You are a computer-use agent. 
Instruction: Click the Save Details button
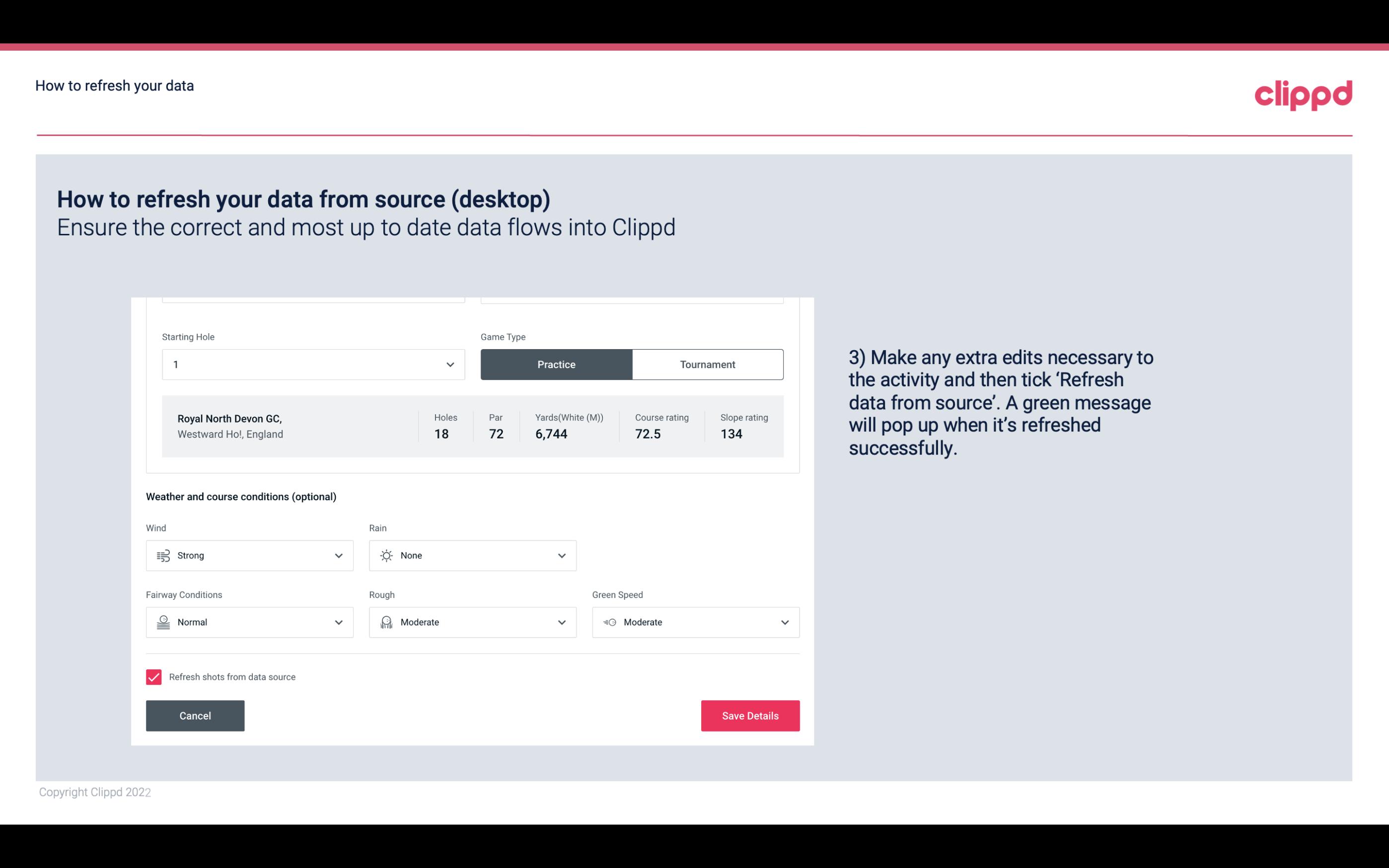coord(750,716)
